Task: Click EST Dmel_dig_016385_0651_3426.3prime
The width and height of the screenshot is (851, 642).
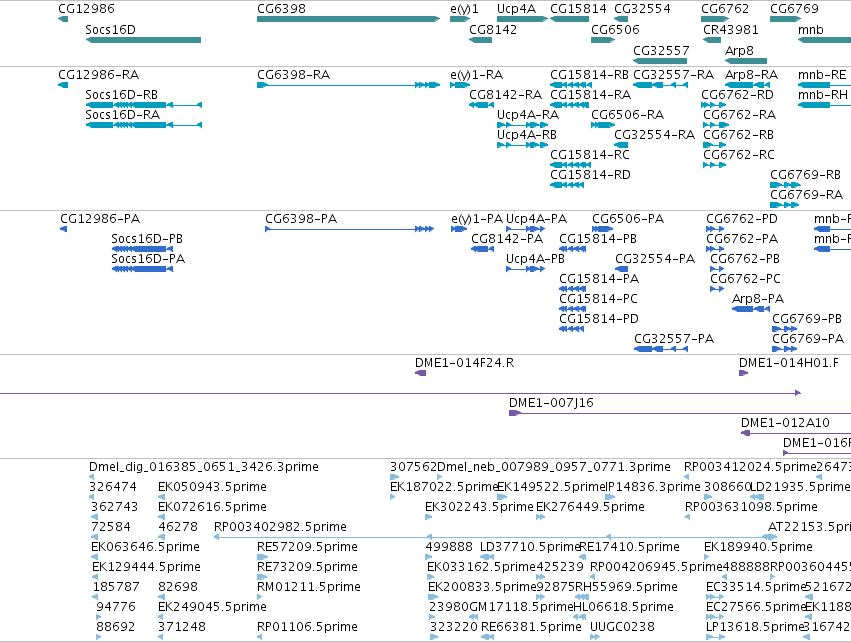Action: pos(92,477)
